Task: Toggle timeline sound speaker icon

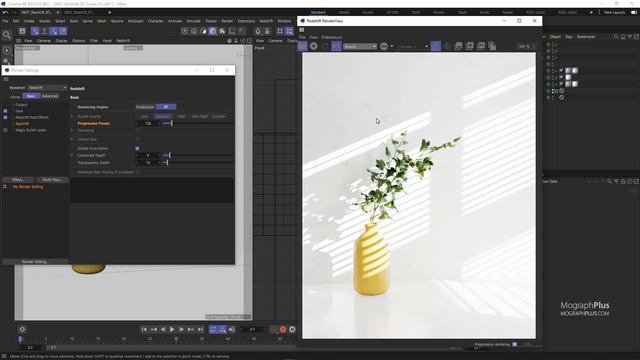Action: [x=232, y=329]
